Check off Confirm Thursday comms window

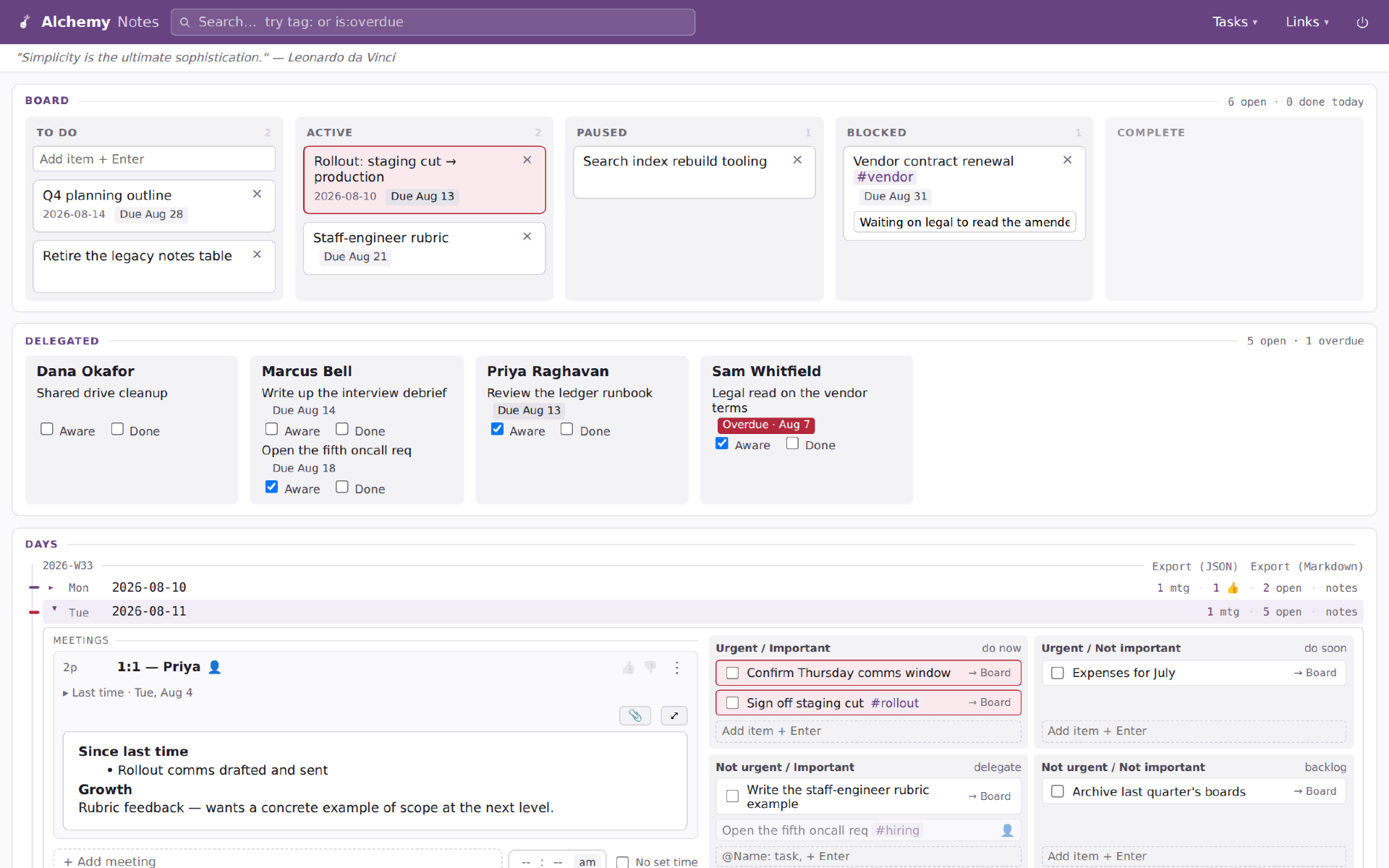click(732, 673)
